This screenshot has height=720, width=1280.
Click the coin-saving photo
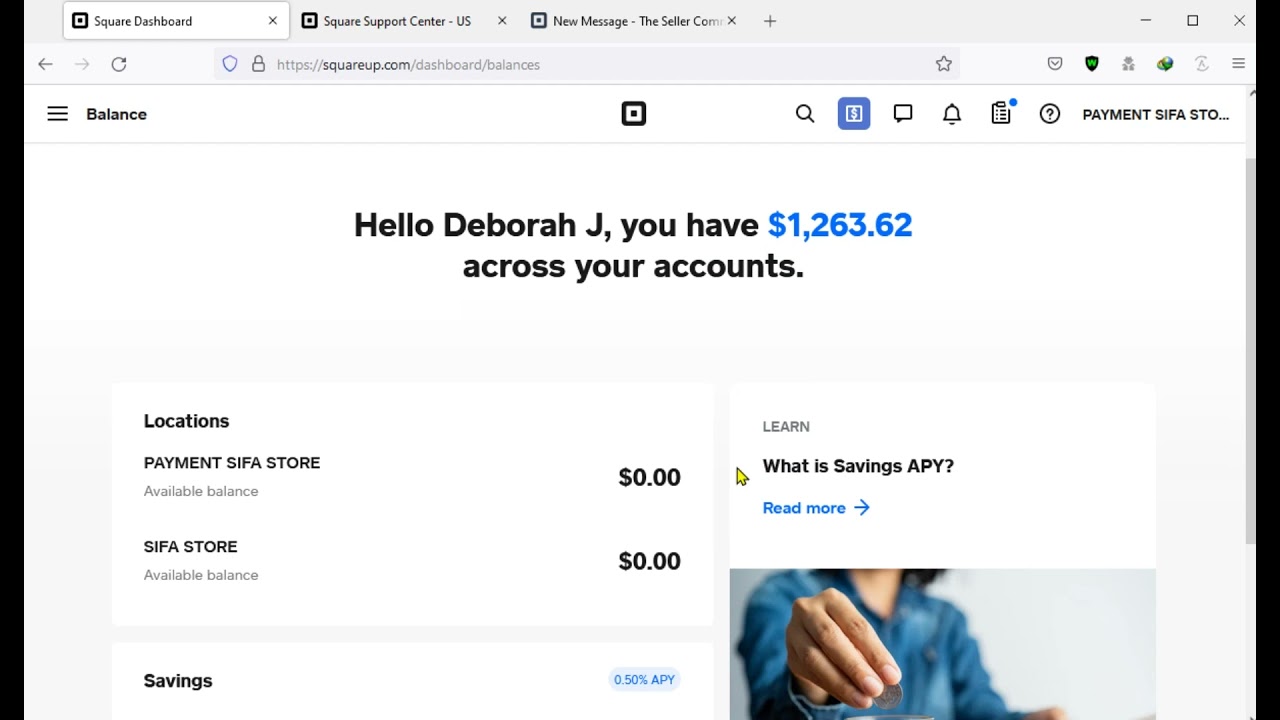point(942,644)
